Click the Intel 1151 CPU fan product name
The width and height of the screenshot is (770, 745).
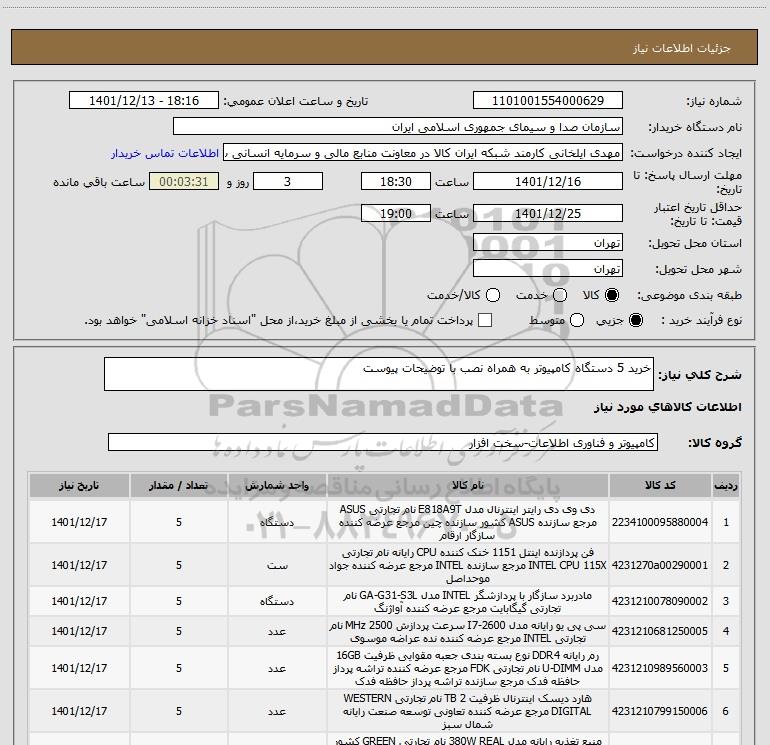468,565
